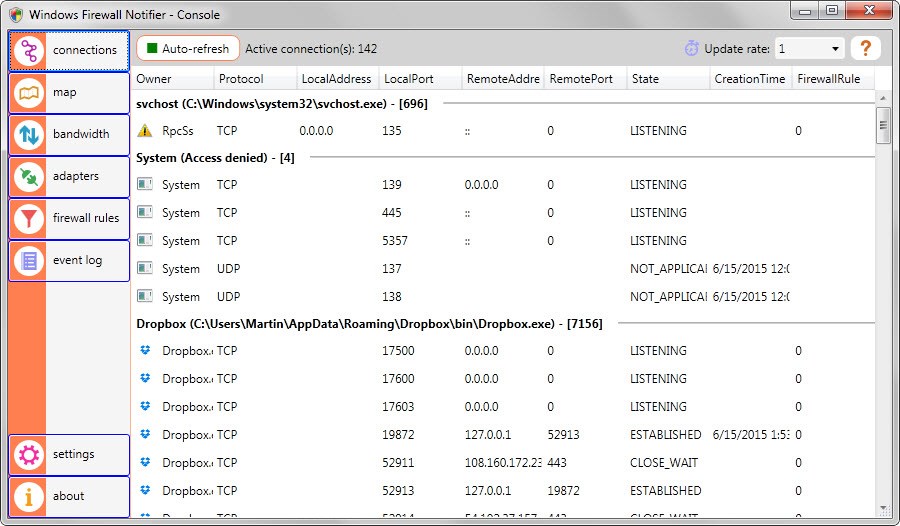This screenshot has height=526, width=900.
Task: Click the shield icon in the title bar
Action: pyautogui.click(x=16, y=14)
